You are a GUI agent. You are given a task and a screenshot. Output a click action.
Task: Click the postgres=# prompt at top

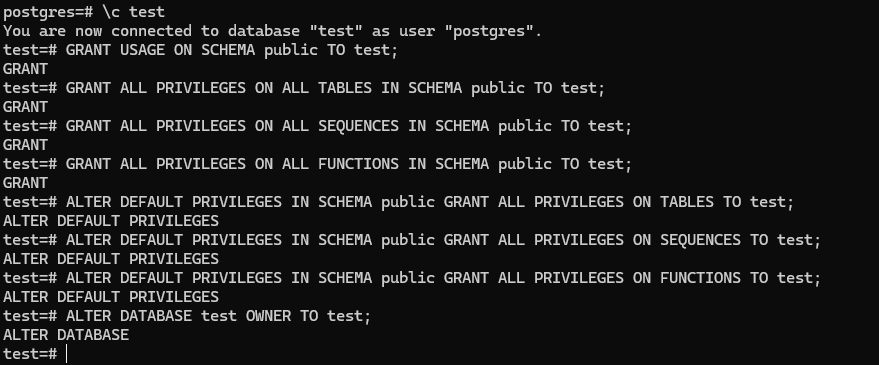pyautogui.click(x=48, y=12)
